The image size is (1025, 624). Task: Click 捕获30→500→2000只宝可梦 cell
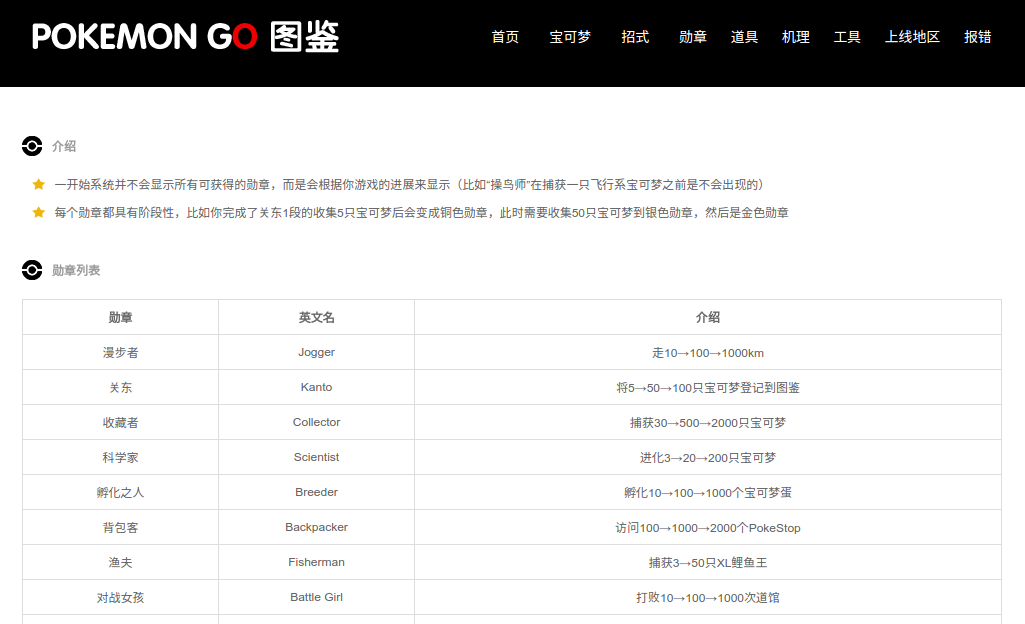[x=708, y=422]
